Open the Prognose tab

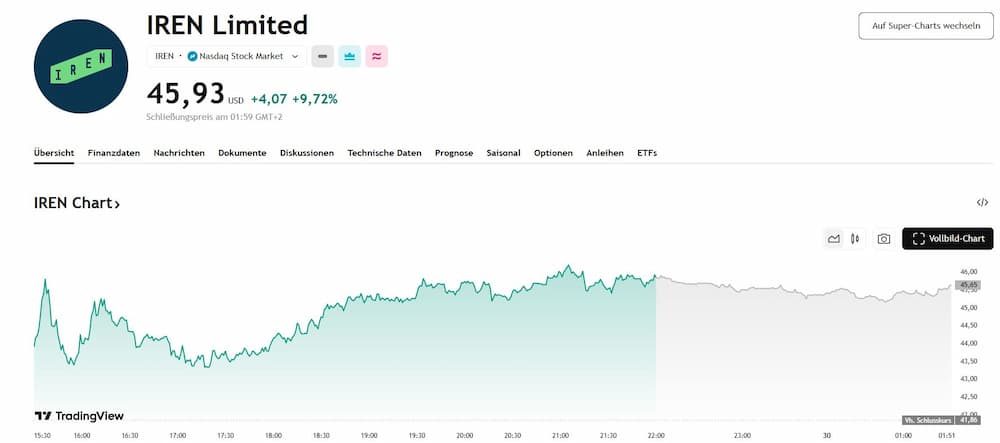pos(454,153)
